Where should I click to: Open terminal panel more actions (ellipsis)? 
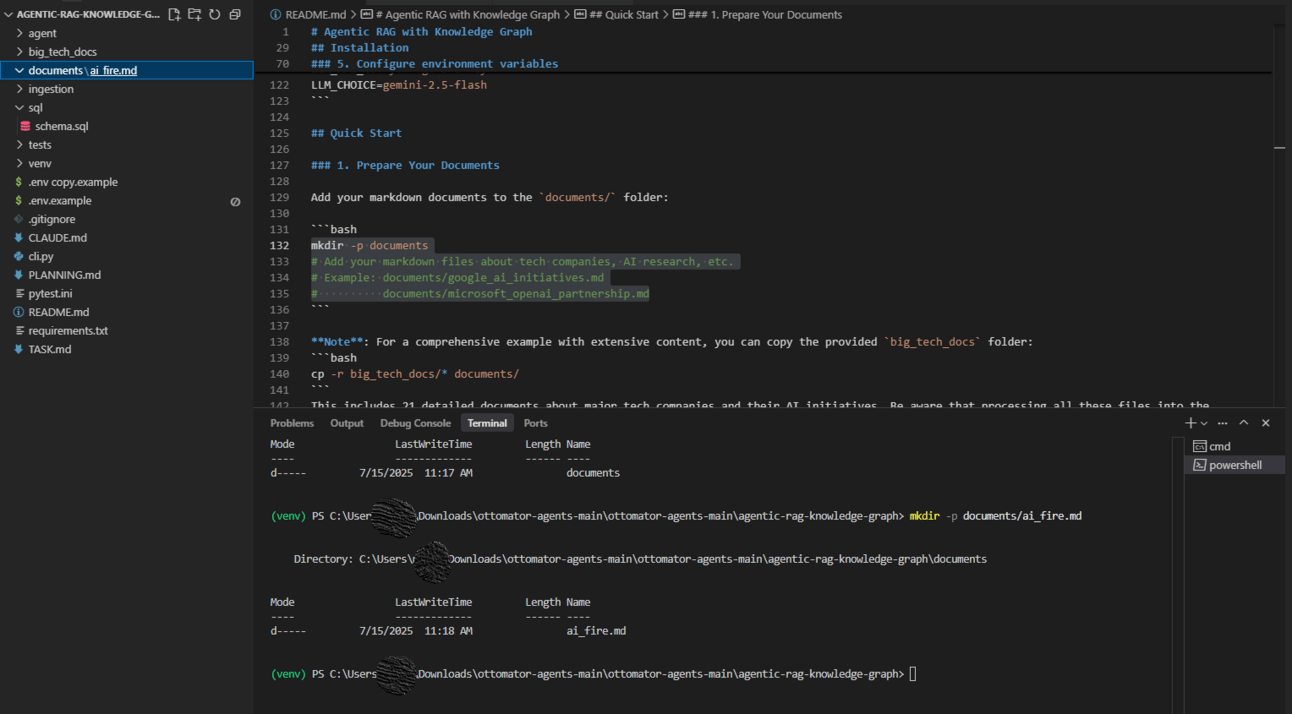pos(1223,423)
